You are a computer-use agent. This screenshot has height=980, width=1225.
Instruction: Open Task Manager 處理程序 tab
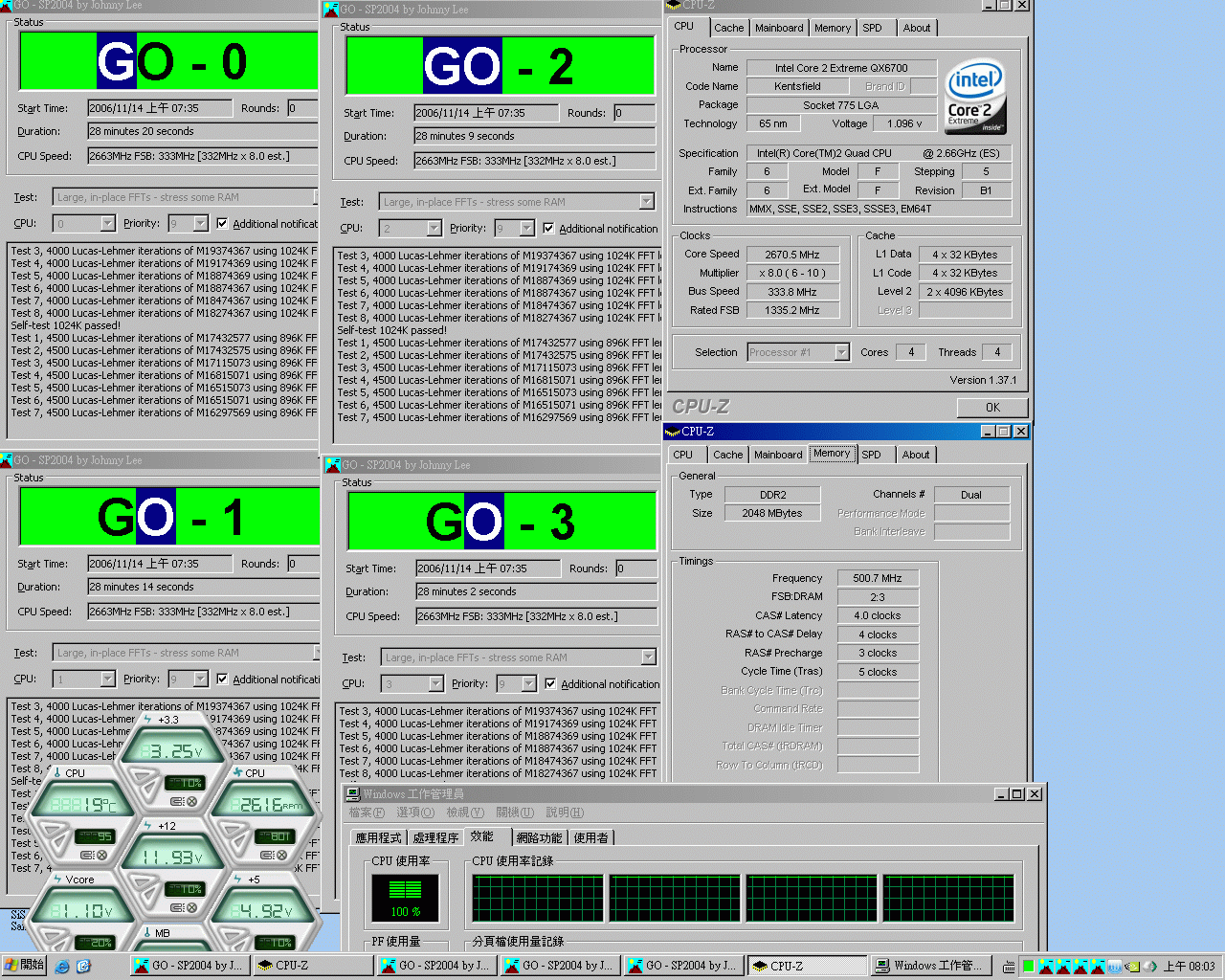(435, 837)
